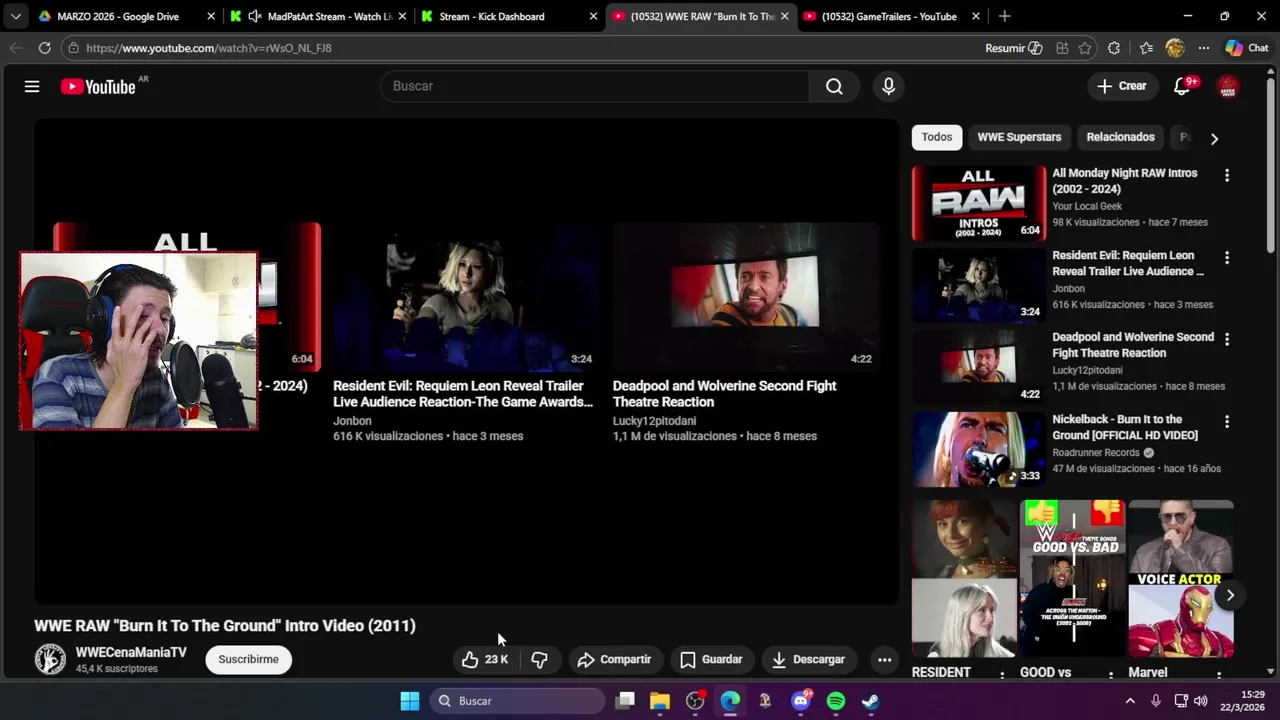Open Task View on the taskbar
The height and width of the screenshot is (720, 1280).
(x=625, y=701)
